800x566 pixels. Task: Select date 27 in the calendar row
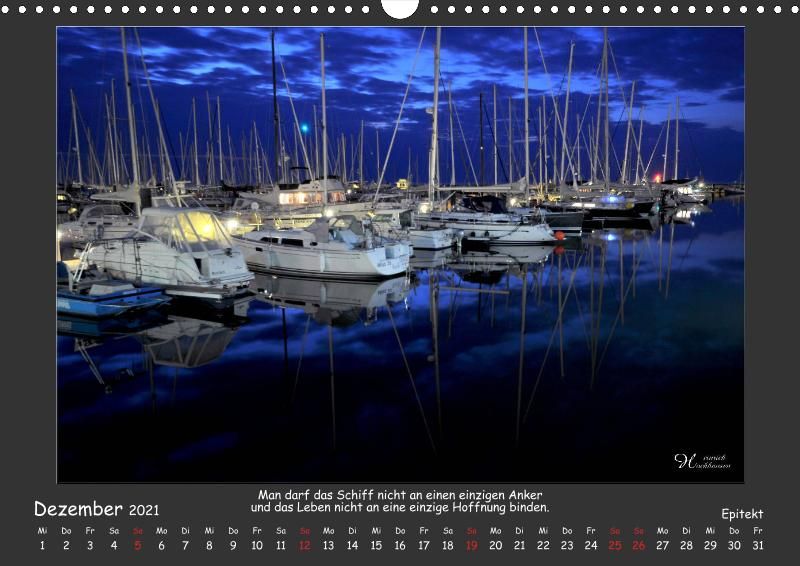click(x=663, y=545)
